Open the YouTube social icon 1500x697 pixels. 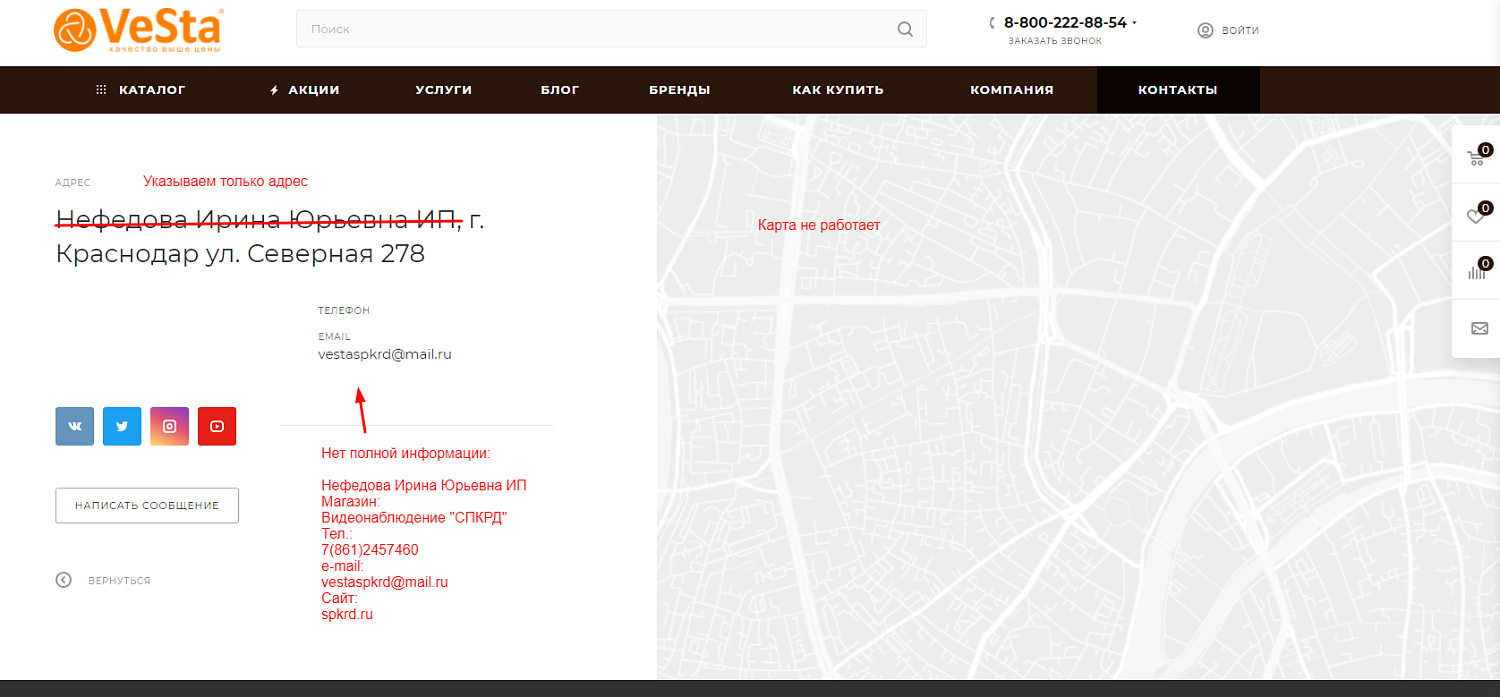click(217, 426)
